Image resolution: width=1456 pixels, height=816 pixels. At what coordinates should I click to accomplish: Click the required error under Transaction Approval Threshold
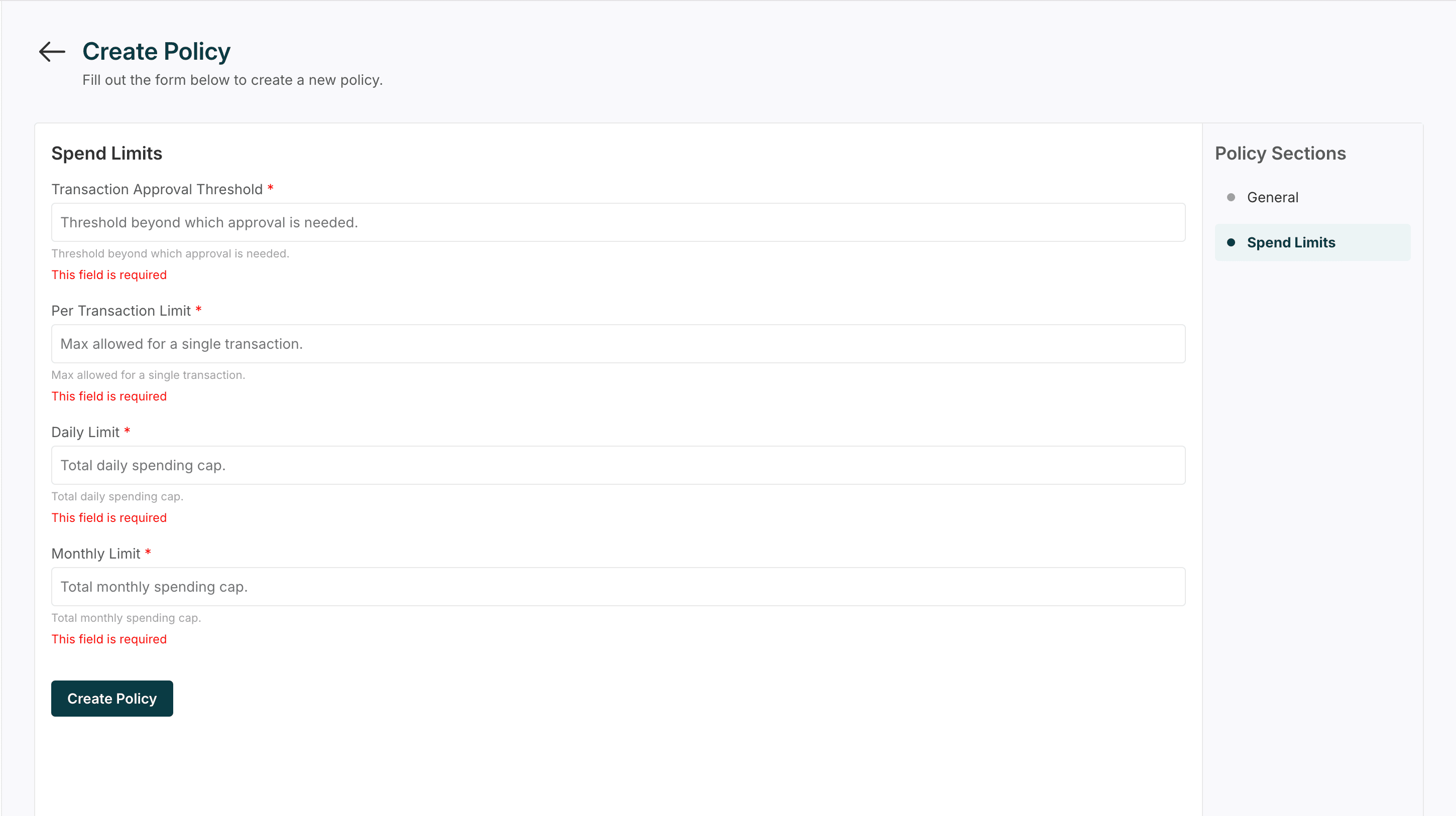pos(108,275)
